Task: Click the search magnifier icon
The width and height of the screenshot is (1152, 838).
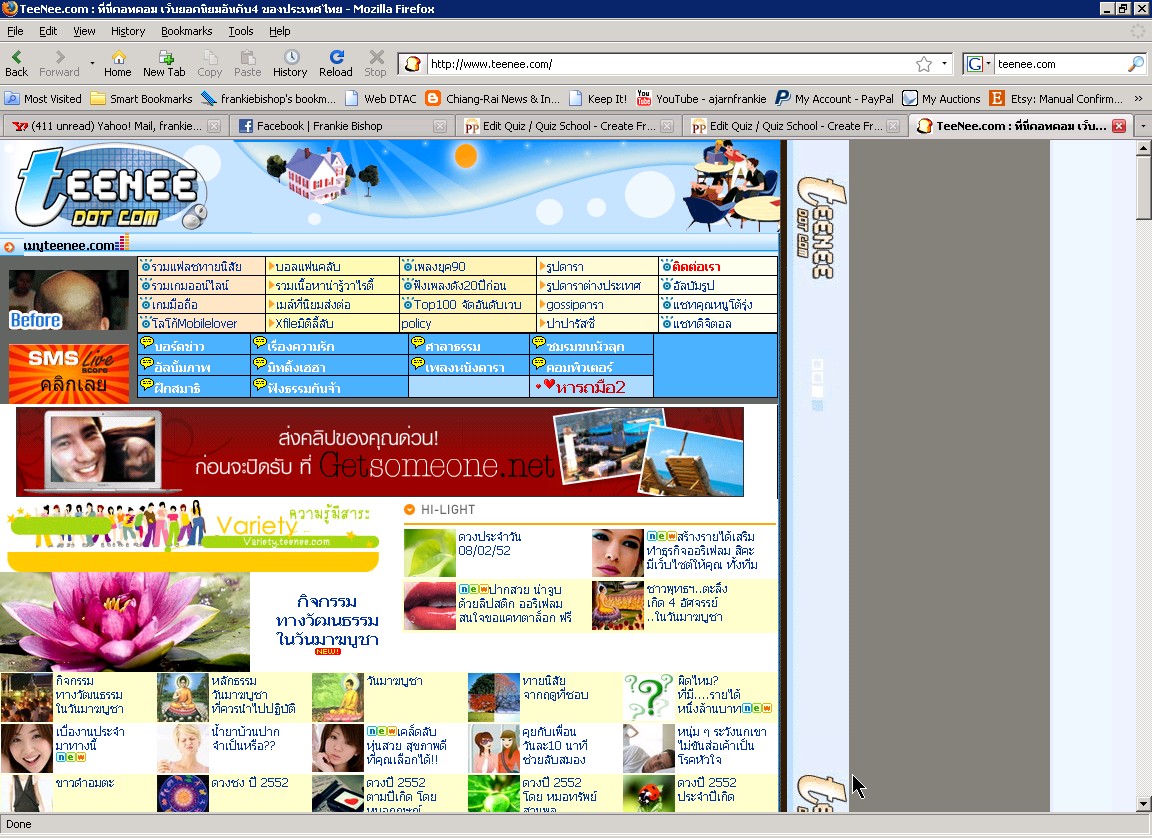Action: 1135,64
